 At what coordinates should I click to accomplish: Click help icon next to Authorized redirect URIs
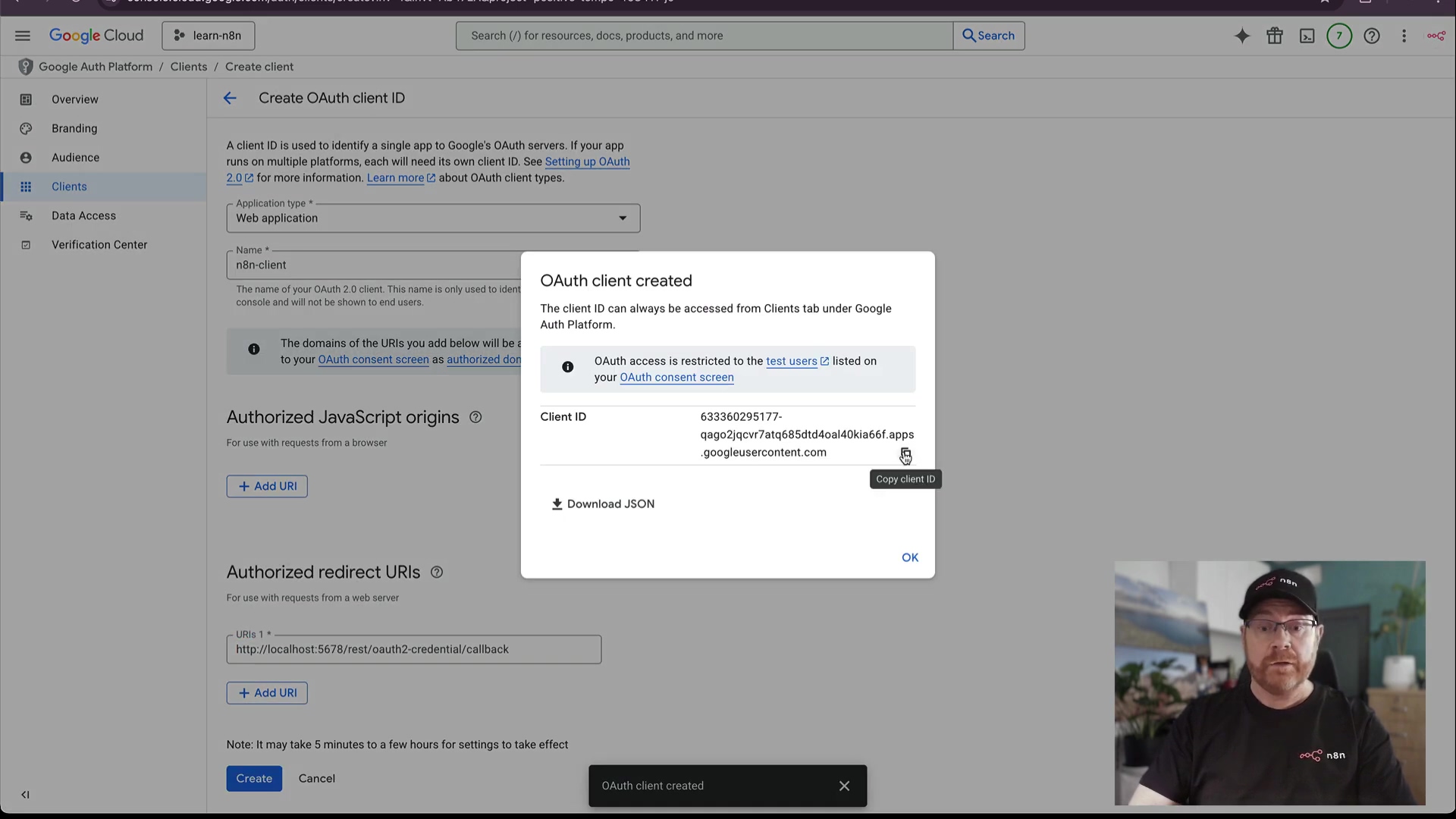(437, 573)
